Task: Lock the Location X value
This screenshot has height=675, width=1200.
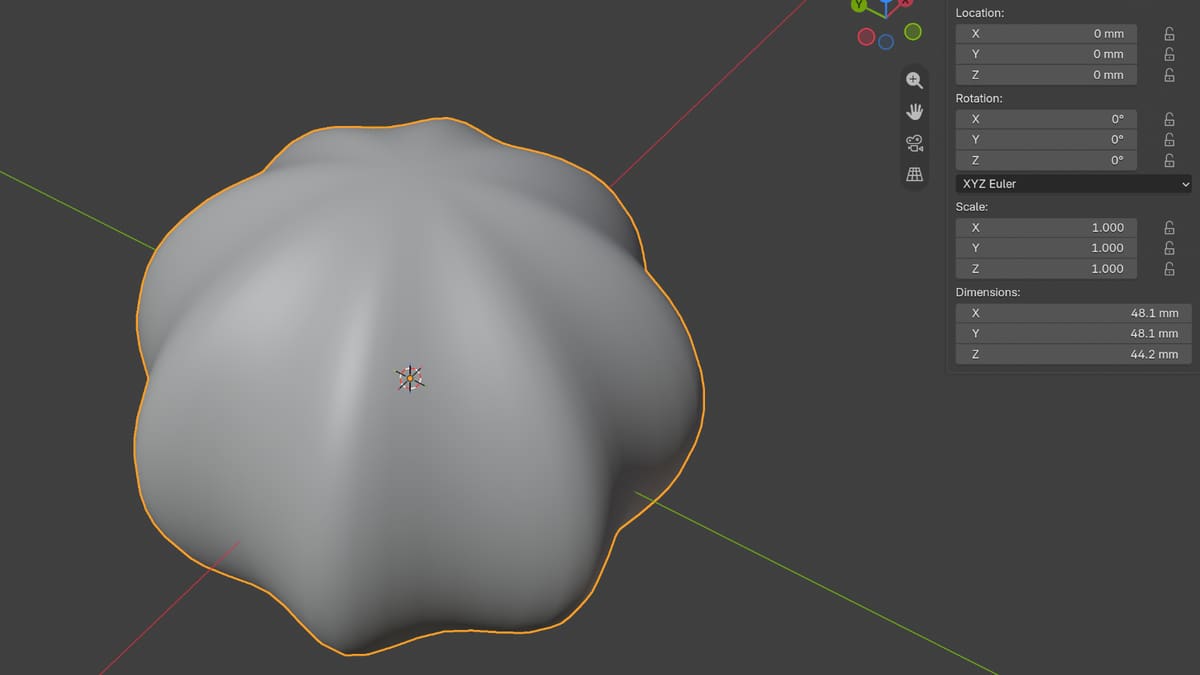Action: 1169,34
